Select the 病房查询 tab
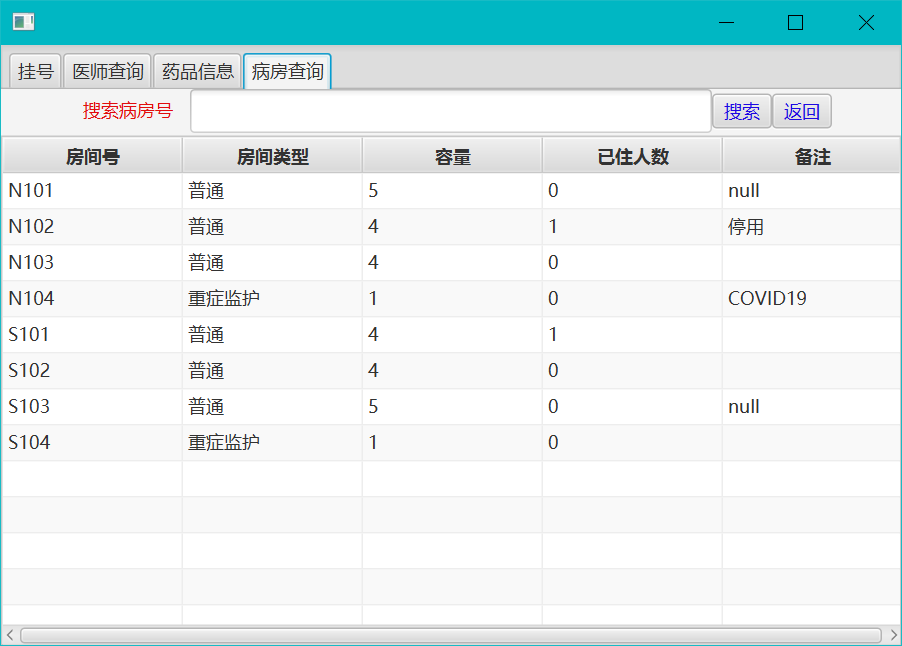902x646 pixels. pyautogui.click(x=287, y=71)
